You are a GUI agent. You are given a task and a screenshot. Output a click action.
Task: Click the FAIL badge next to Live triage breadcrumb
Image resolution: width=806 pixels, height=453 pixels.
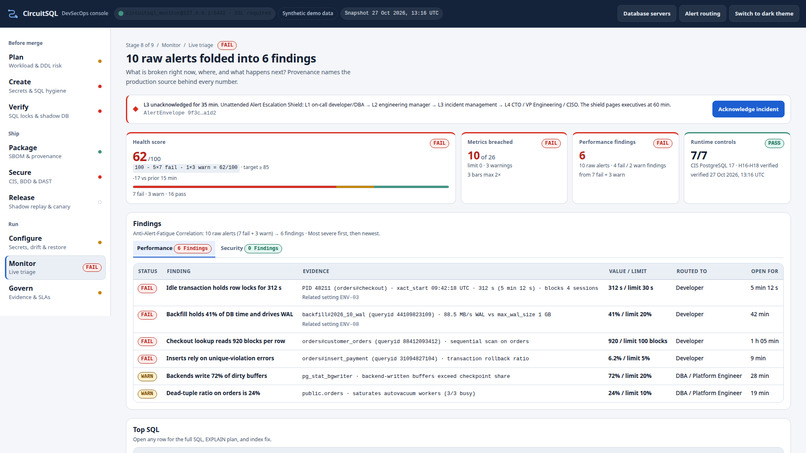click(227, 45)
